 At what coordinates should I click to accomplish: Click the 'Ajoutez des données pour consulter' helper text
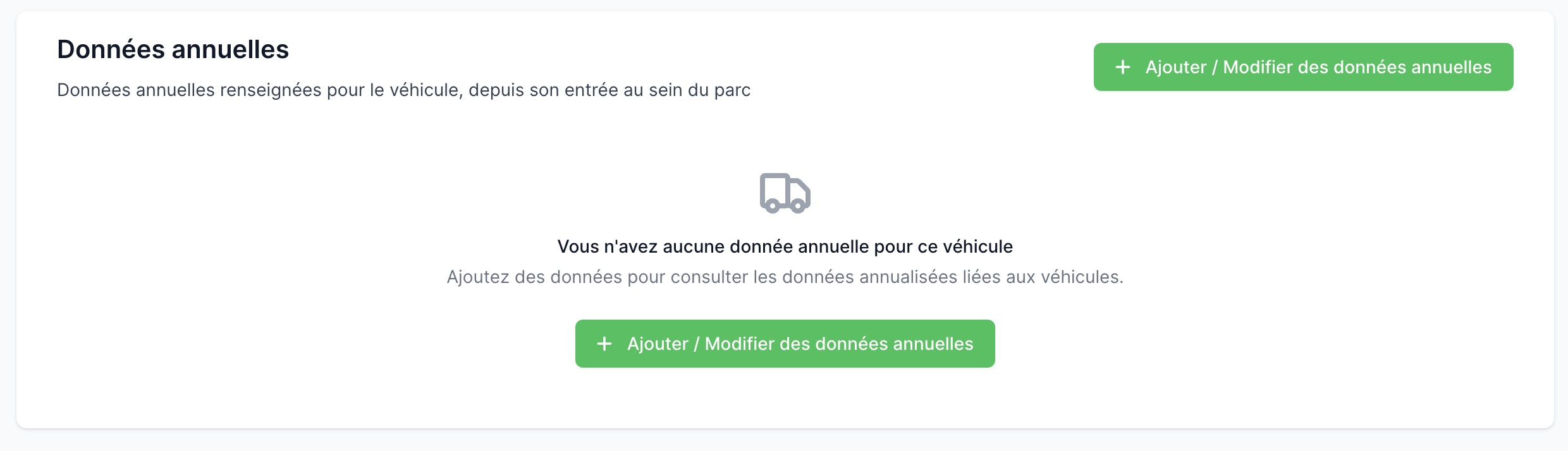(785, 277)
